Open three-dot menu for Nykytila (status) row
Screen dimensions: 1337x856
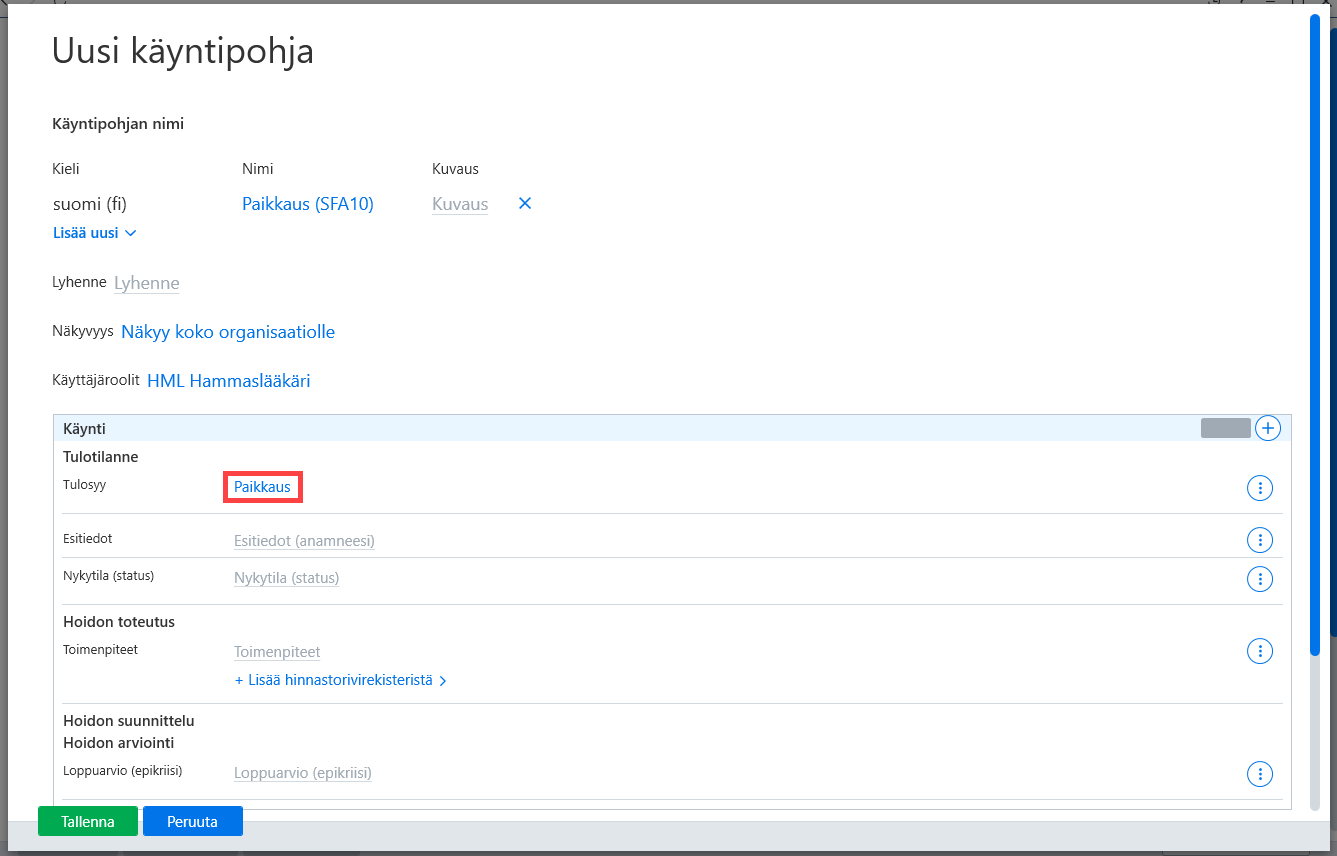click(x=1260, y=578)
